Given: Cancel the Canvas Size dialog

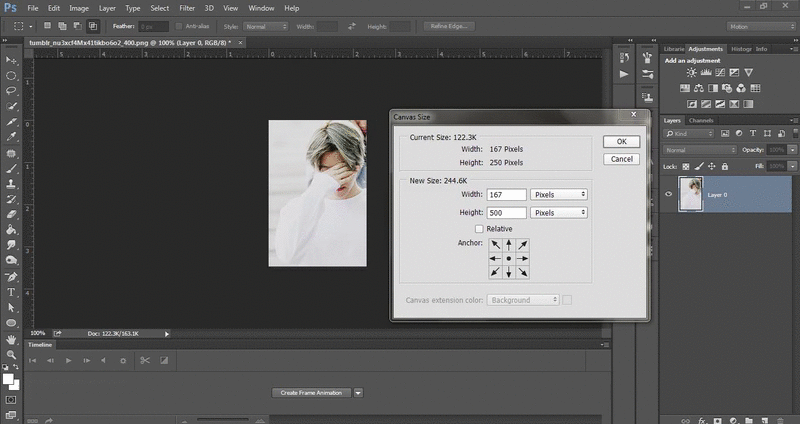Looking at the screenshot, I should pyautogui.click(x=621, y=159).
